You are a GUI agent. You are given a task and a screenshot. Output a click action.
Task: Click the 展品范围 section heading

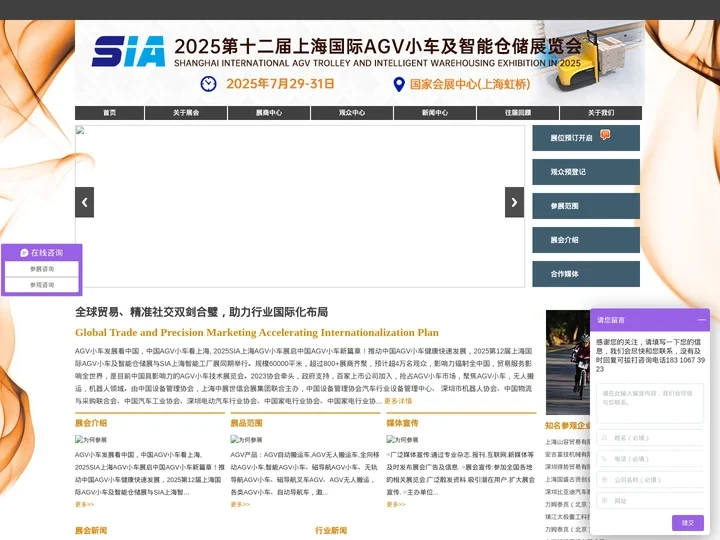(x=247, y=423)
